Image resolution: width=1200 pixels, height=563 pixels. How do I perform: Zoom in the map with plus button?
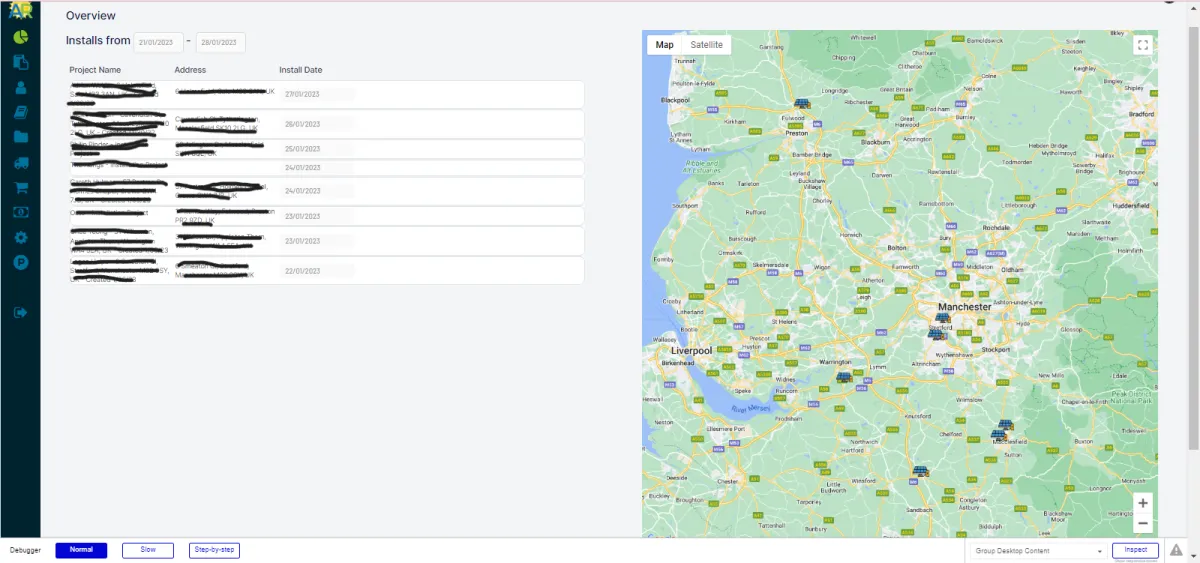(1143, 503)
